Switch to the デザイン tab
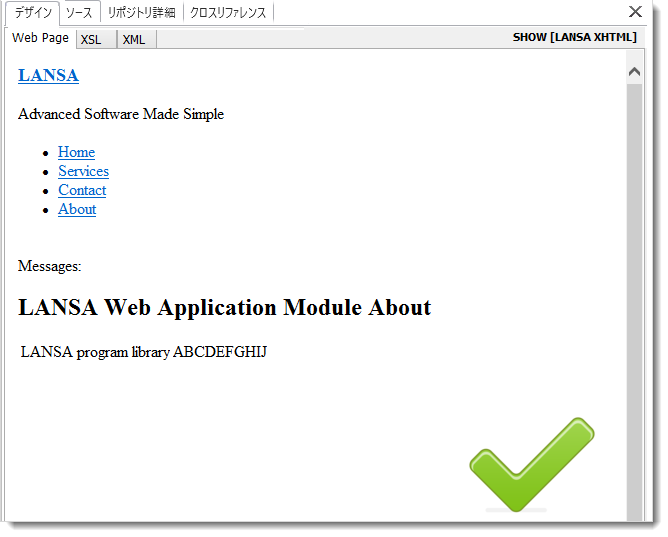 32,13
